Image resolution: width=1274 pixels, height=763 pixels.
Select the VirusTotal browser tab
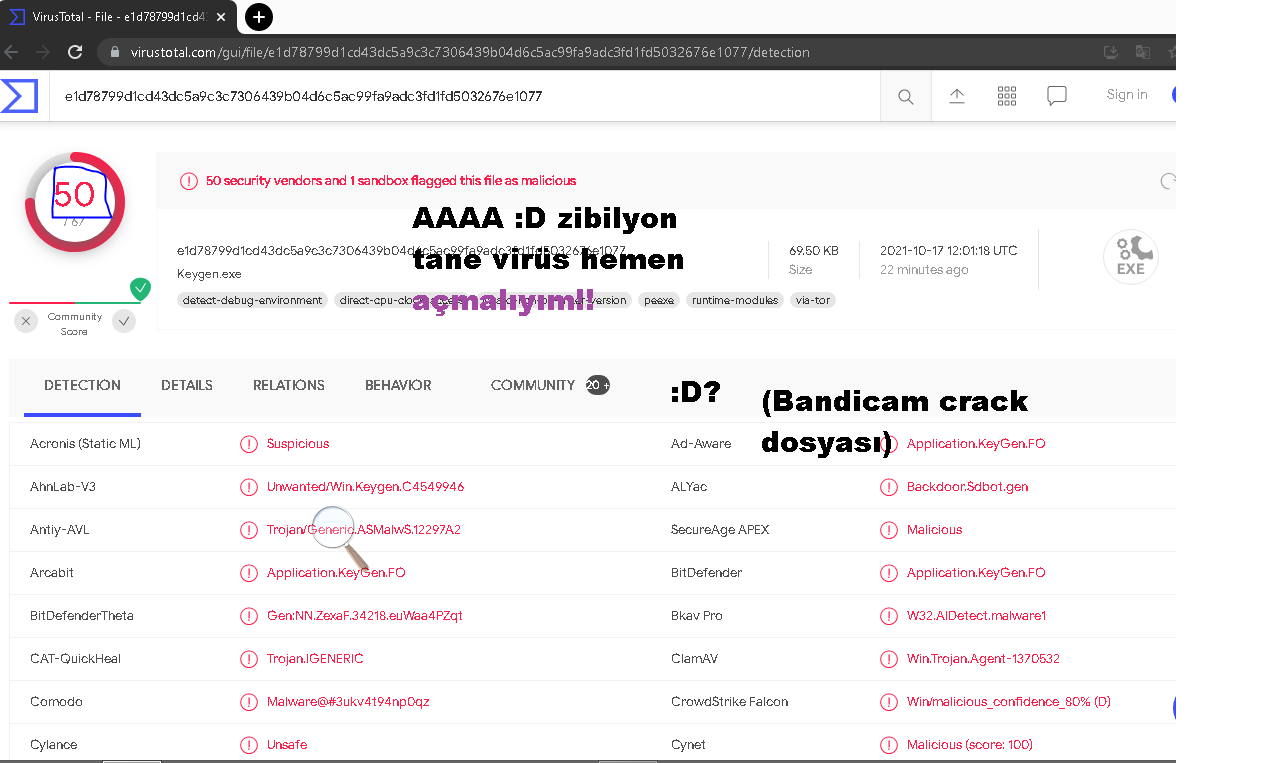point(118,17)
